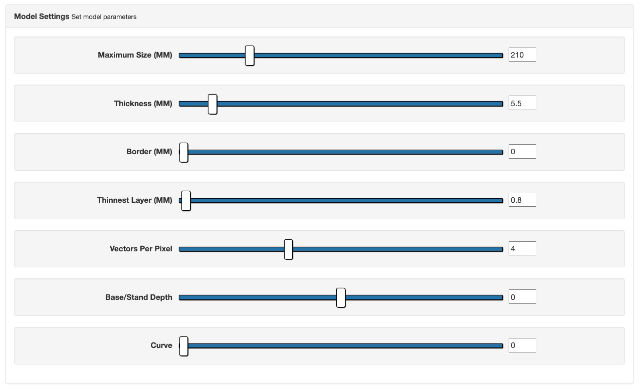Focus the Thickness value field
The width and height of the screenshot is (640, 389).
[x=522, y=103]
